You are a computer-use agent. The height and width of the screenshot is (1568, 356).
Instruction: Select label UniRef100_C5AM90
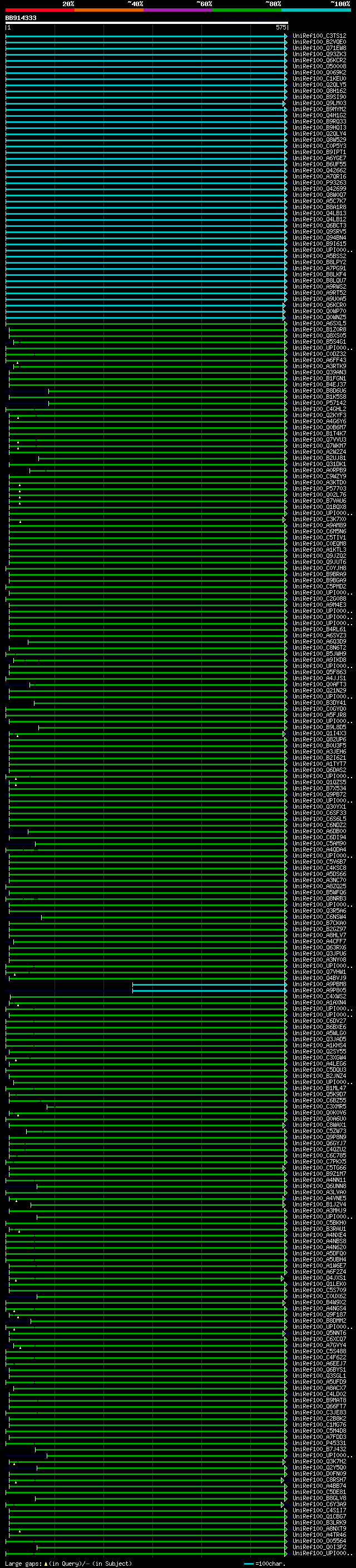coord(319,844)
